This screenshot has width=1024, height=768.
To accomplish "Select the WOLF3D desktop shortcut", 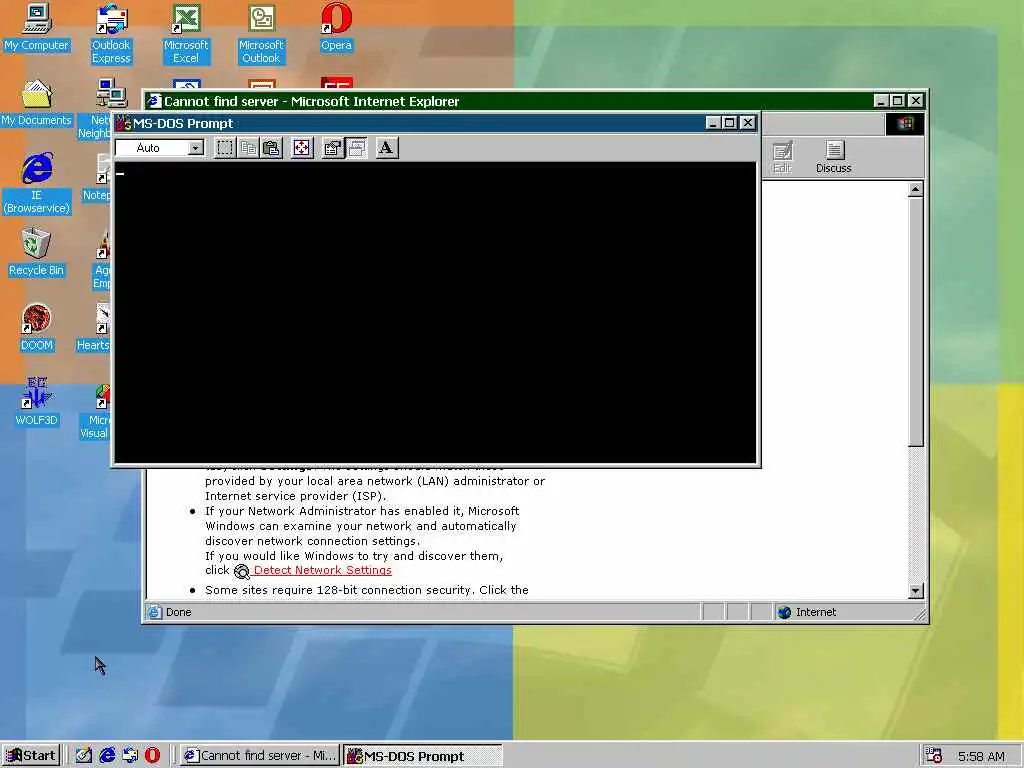I will (37, 403).
